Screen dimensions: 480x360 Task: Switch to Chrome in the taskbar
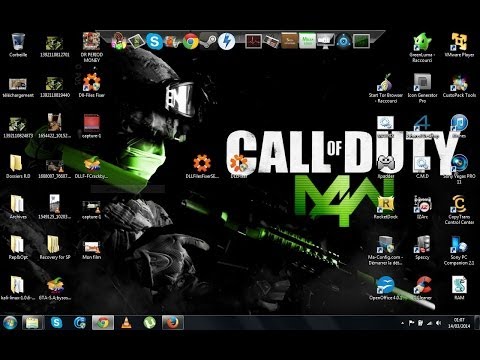(103, 323)
